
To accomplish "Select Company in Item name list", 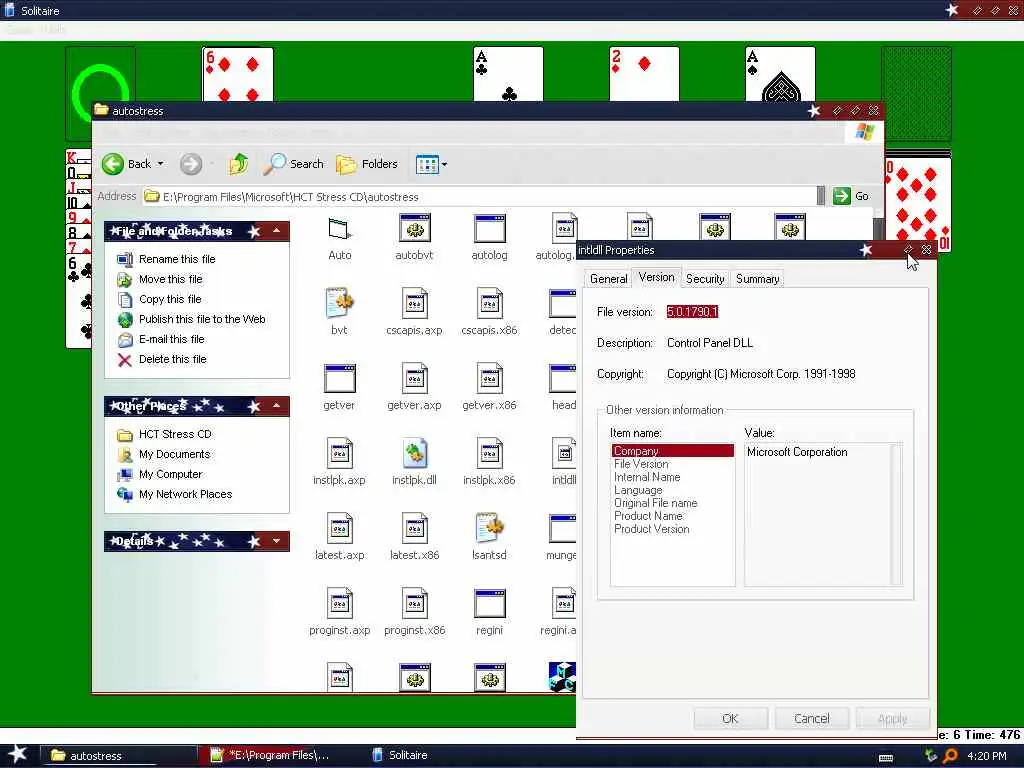I will [673, 451].
